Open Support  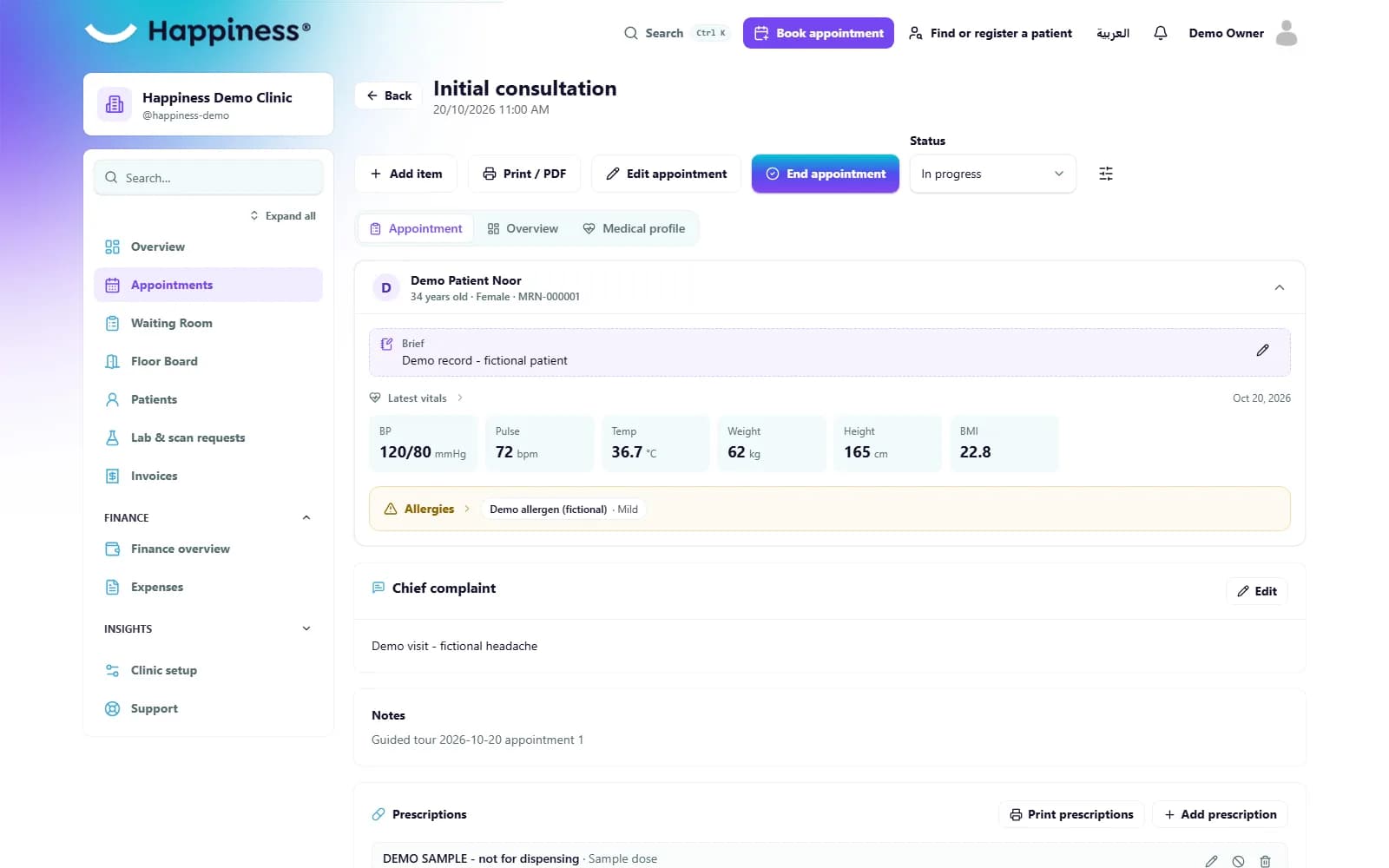(x=208, y=708)
